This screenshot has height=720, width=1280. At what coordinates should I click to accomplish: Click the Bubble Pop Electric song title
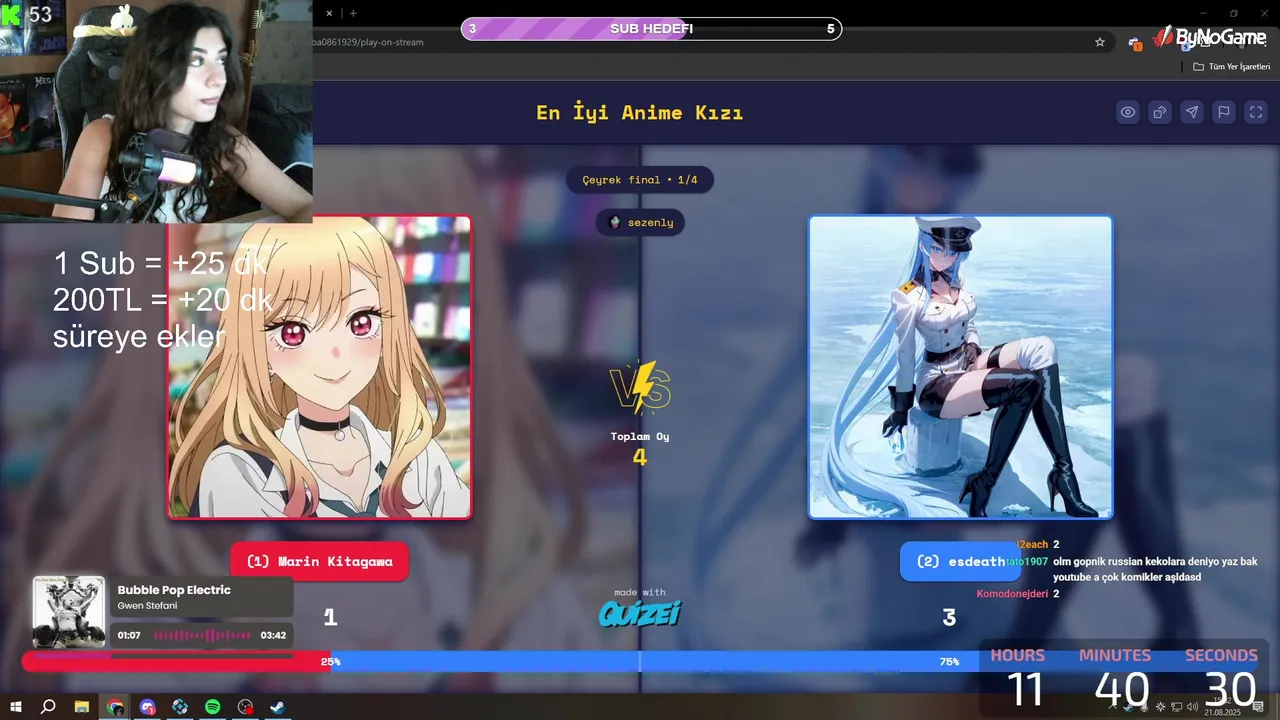(x=174, y=590)
